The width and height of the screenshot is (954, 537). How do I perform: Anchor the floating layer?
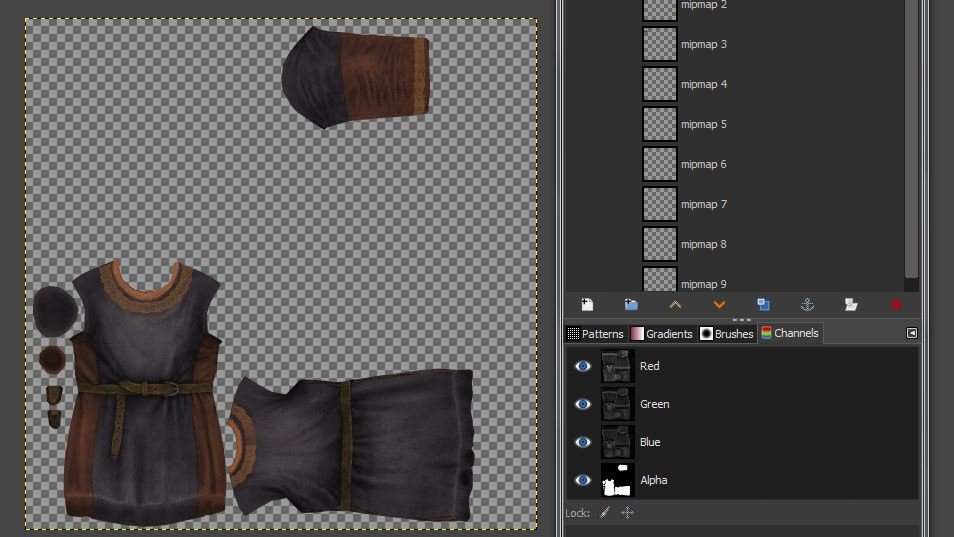[x=807, y=305]
